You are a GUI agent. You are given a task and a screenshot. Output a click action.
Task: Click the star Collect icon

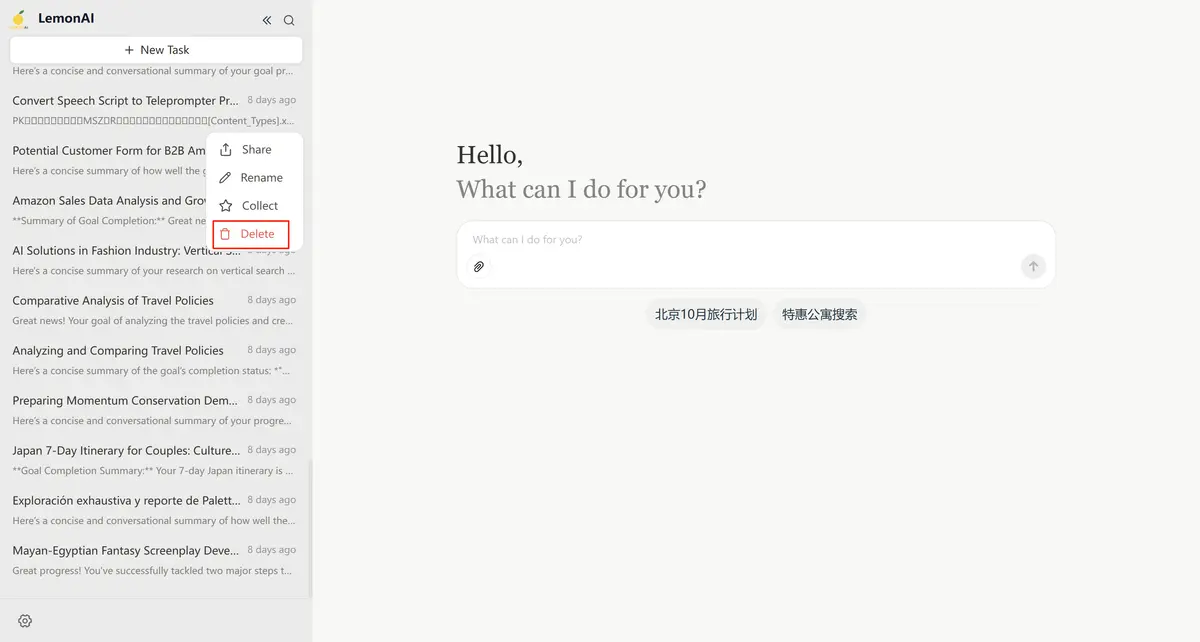tap(226, 206)
